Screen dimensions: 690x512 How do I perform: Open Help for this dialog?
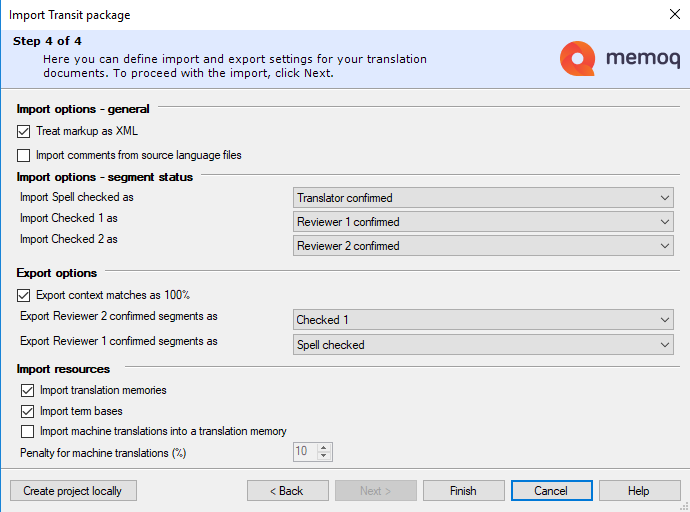[639, 491]
